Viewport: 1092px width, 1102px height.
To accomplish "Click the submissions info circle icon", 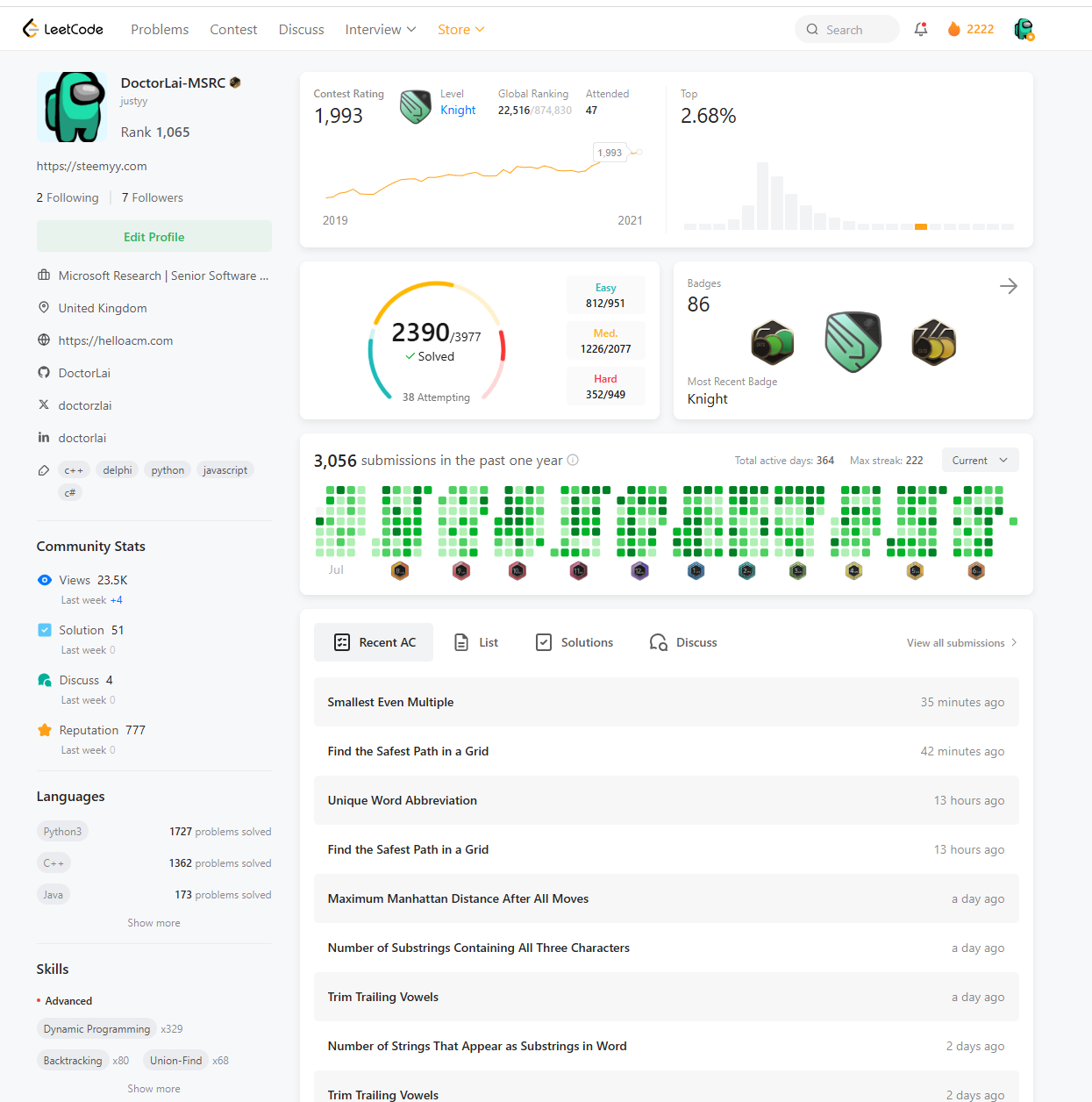I will [x=573, y=460].
